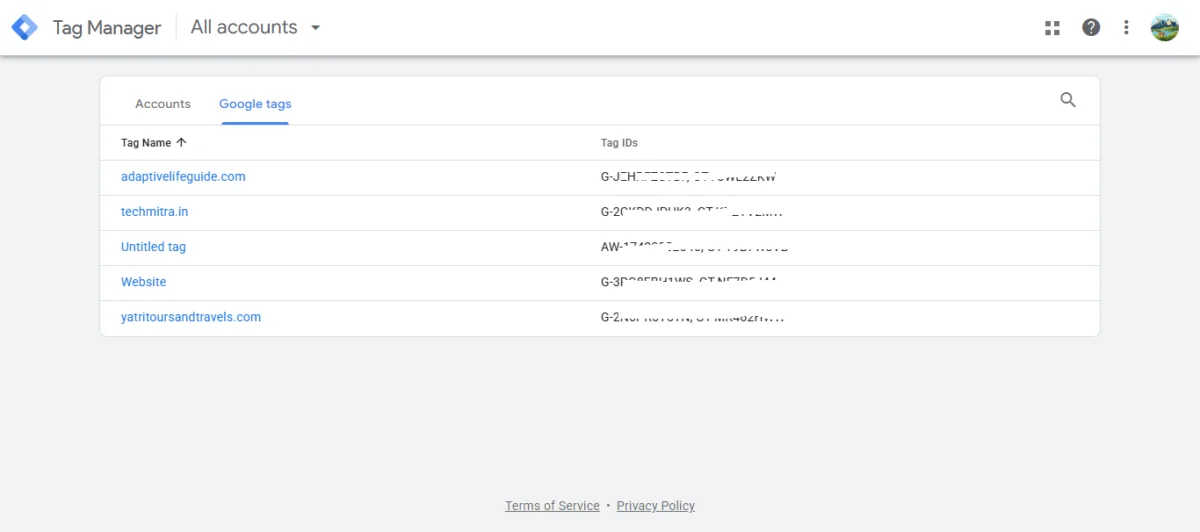Open the Privacy Policy link
The width and height of the screenshot is (1200, 532).
655,506
